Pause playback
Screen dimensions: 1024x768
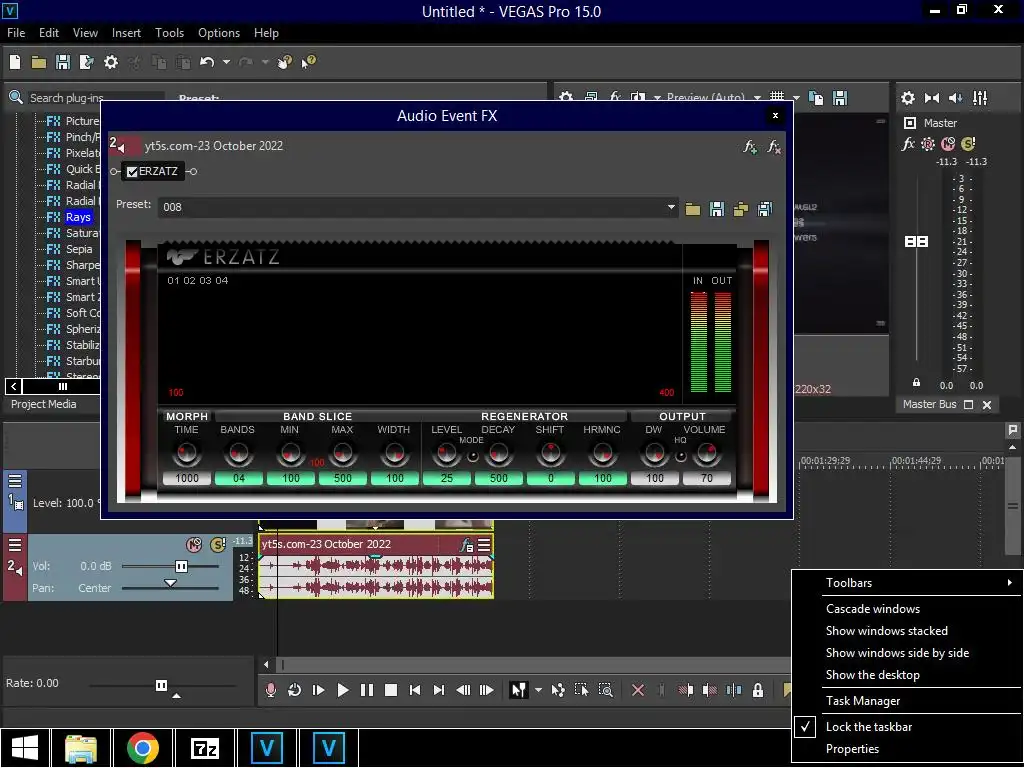(x=366, y=690)
